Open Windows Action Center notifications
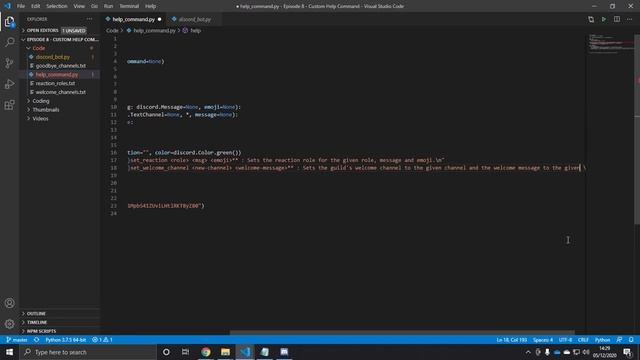 click(x=628, y=352)
